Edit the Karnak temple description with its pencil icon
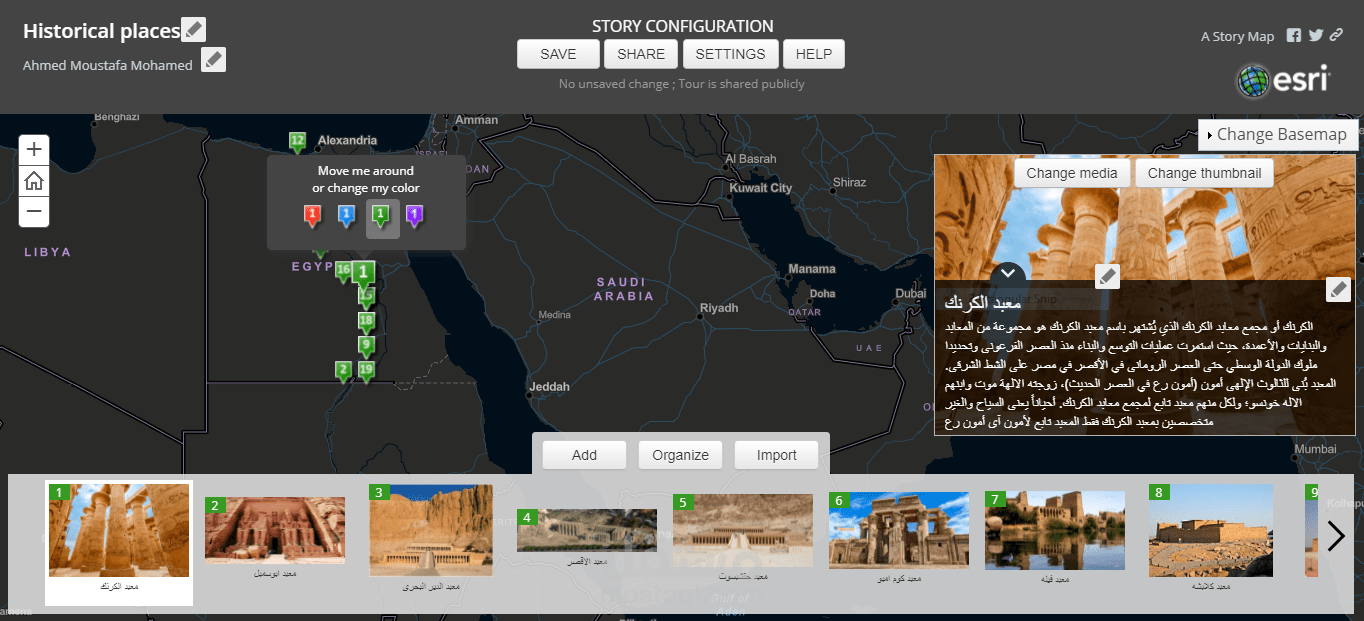 tap(1338, 289)
